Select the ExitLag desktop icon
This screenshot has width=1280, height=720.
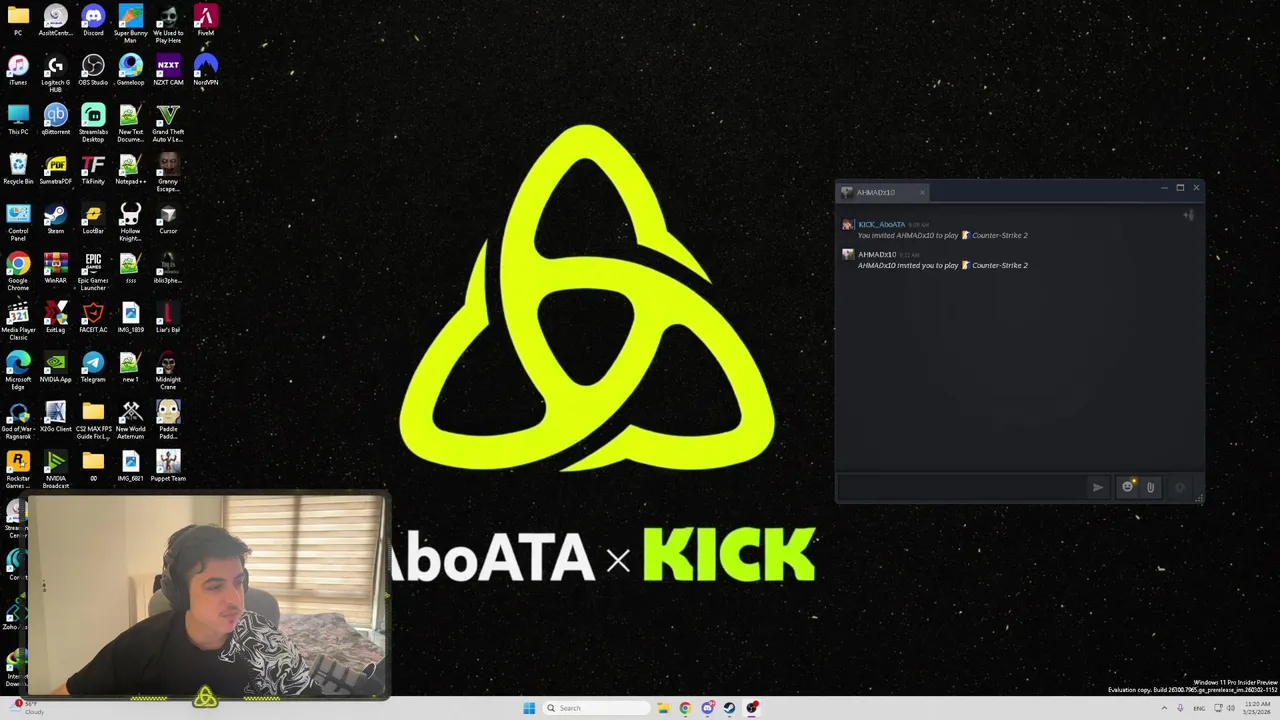click(x=55, y=318)
